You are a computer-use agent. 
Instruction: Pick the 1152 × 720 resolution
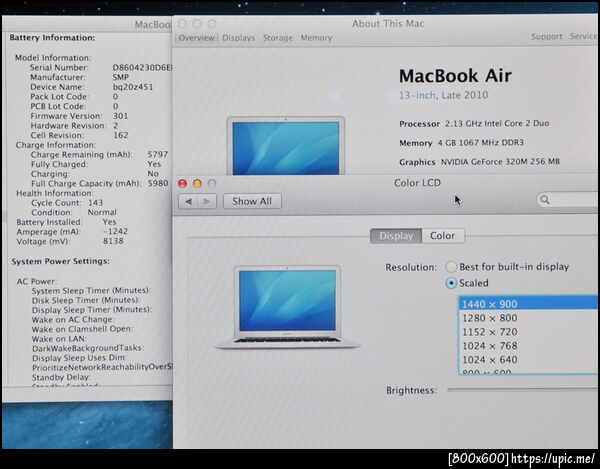point(528,332)
